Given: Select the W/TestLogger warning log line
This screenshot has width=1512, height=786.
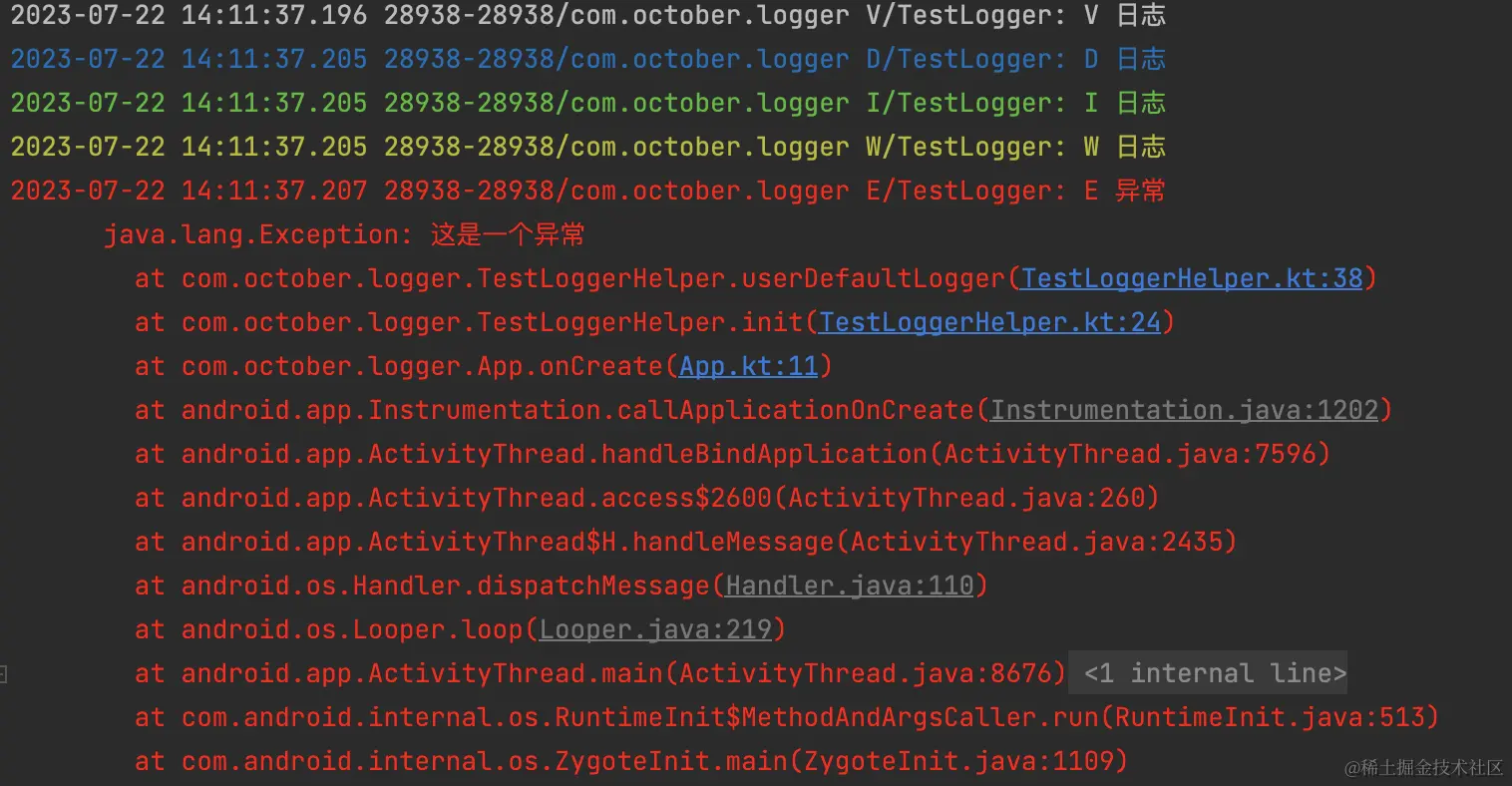Looking at the screenshot, I should pos(587,147).
